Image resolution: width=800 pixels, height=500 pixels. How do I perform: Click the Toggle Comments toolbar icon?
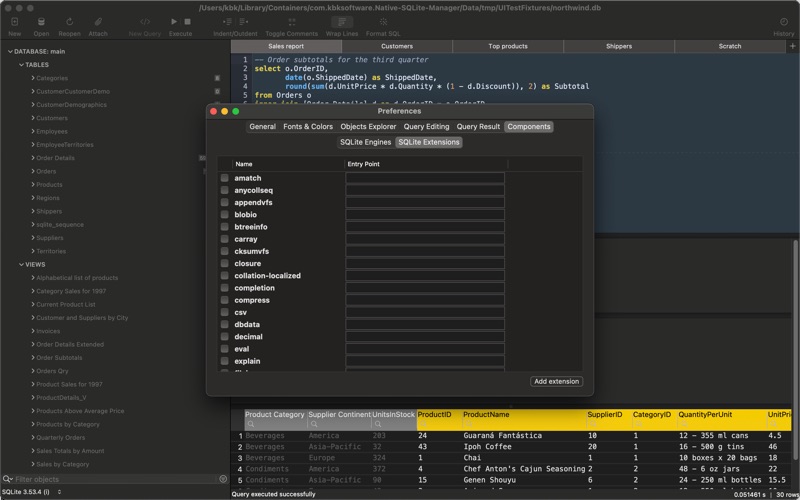pyautogui.click(x=291, y=21)
